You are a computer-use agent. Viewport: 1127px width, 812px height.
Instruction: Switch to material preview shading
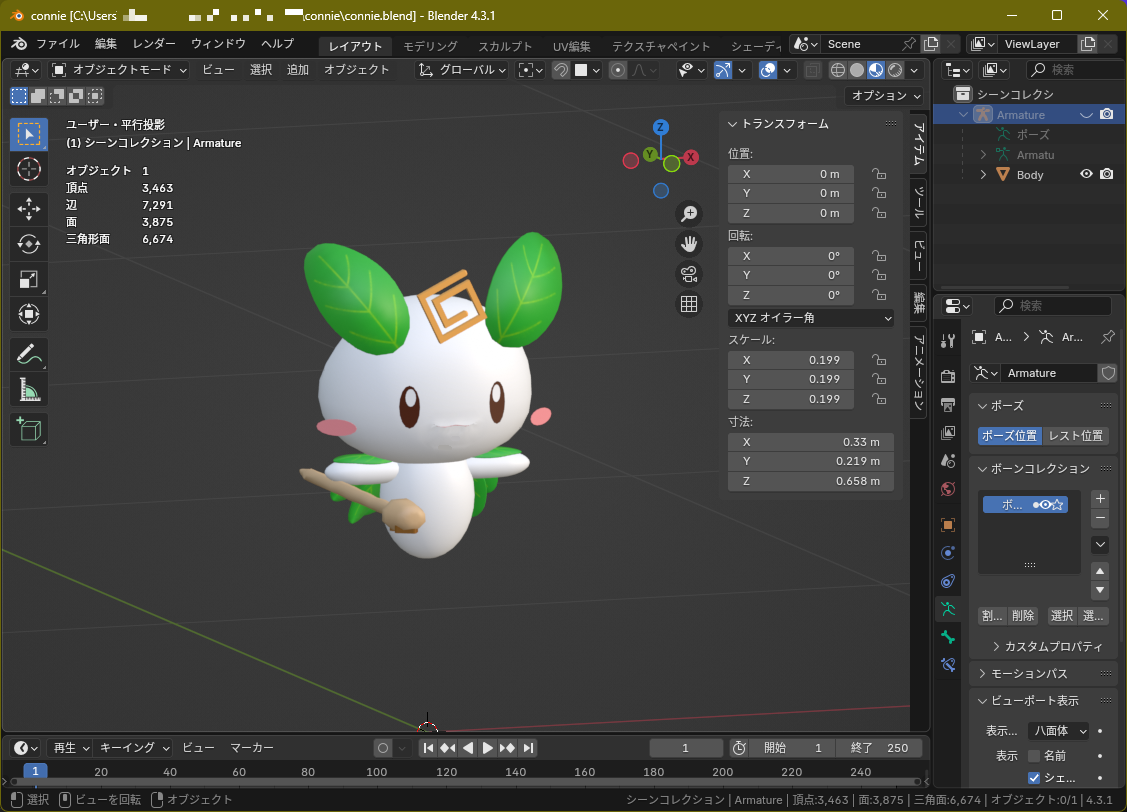[875, 70]
